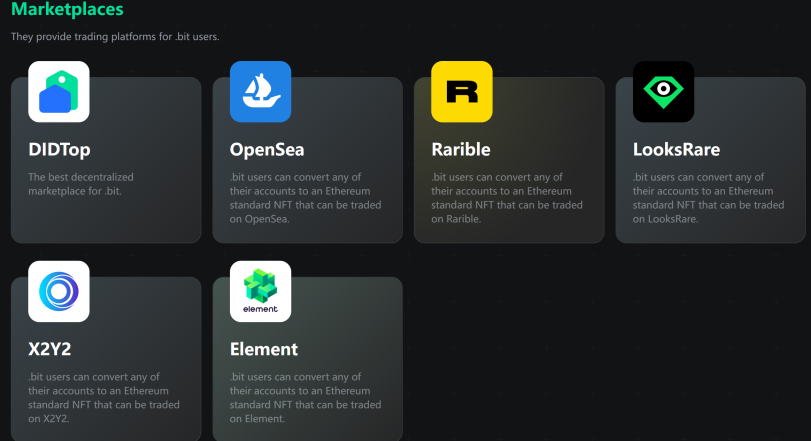Click the yellow Rarible logo icon
The image size is (811, 441).
462,92
